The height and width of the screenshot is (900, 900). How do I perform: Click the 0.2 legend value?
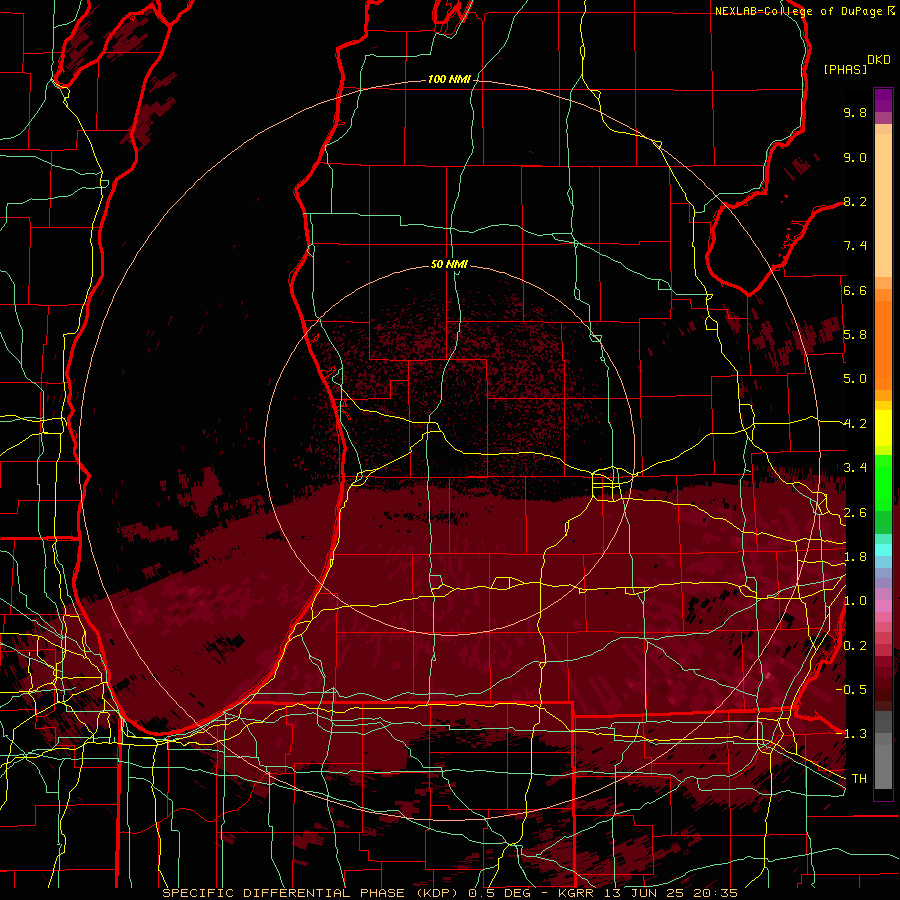pos(855,646)
